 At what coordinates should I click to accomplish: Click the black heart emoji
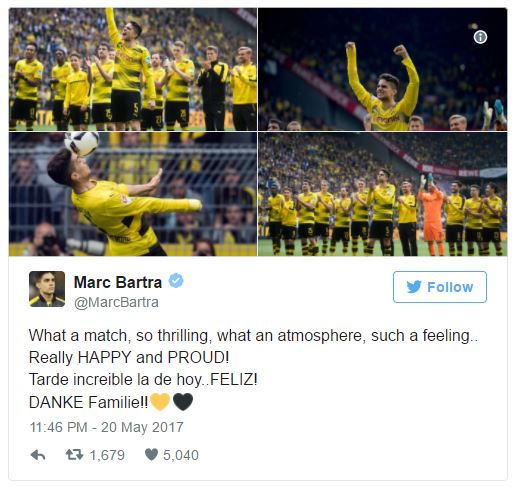pyautogui.click(x=183, y=402)
